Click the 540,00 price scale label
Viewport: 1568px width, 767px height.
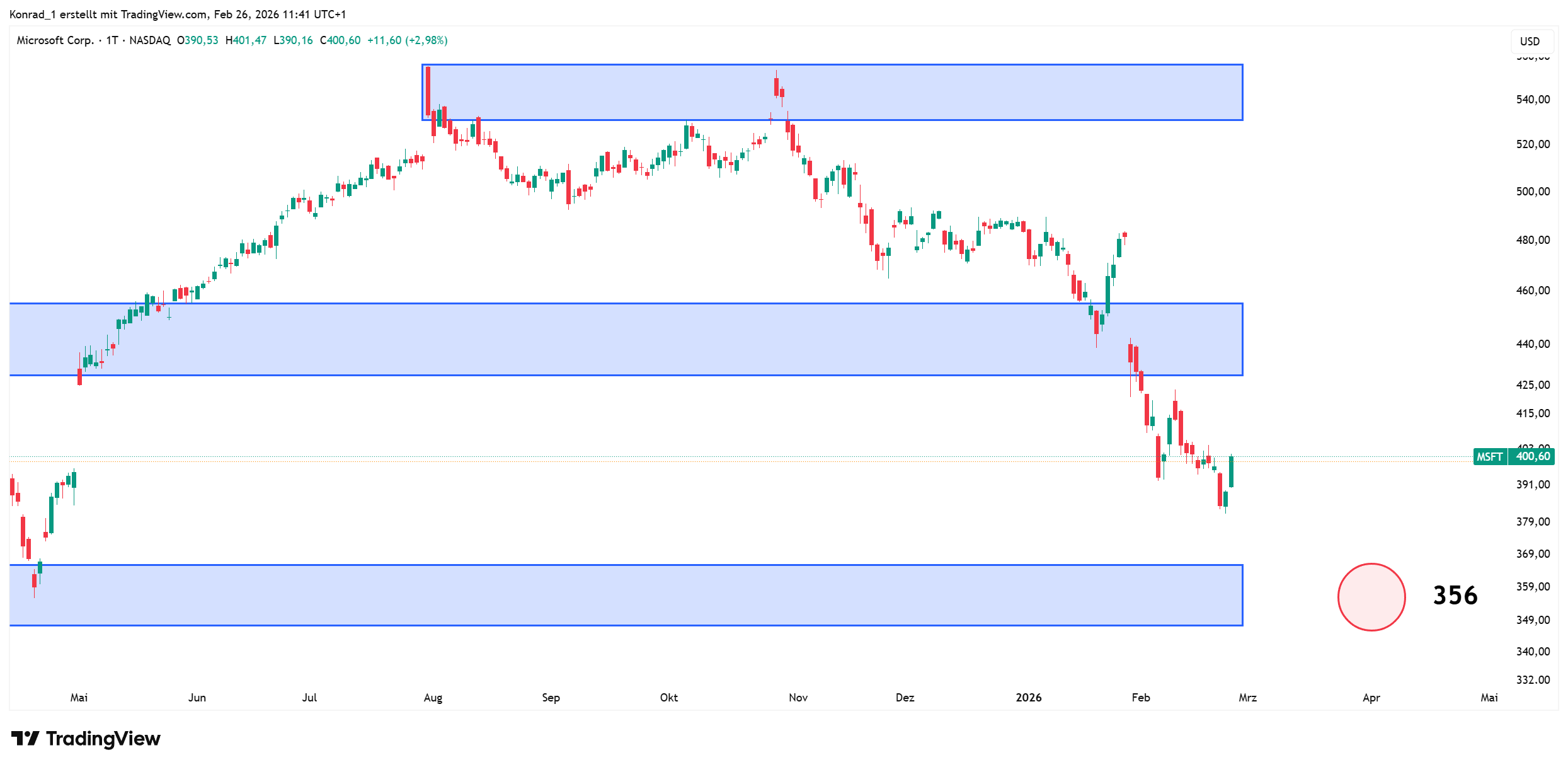[x=1533, y=100]
